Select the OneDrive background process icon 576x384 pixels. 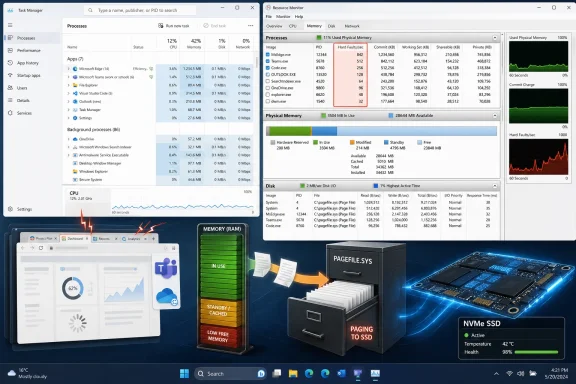[75, 139]
